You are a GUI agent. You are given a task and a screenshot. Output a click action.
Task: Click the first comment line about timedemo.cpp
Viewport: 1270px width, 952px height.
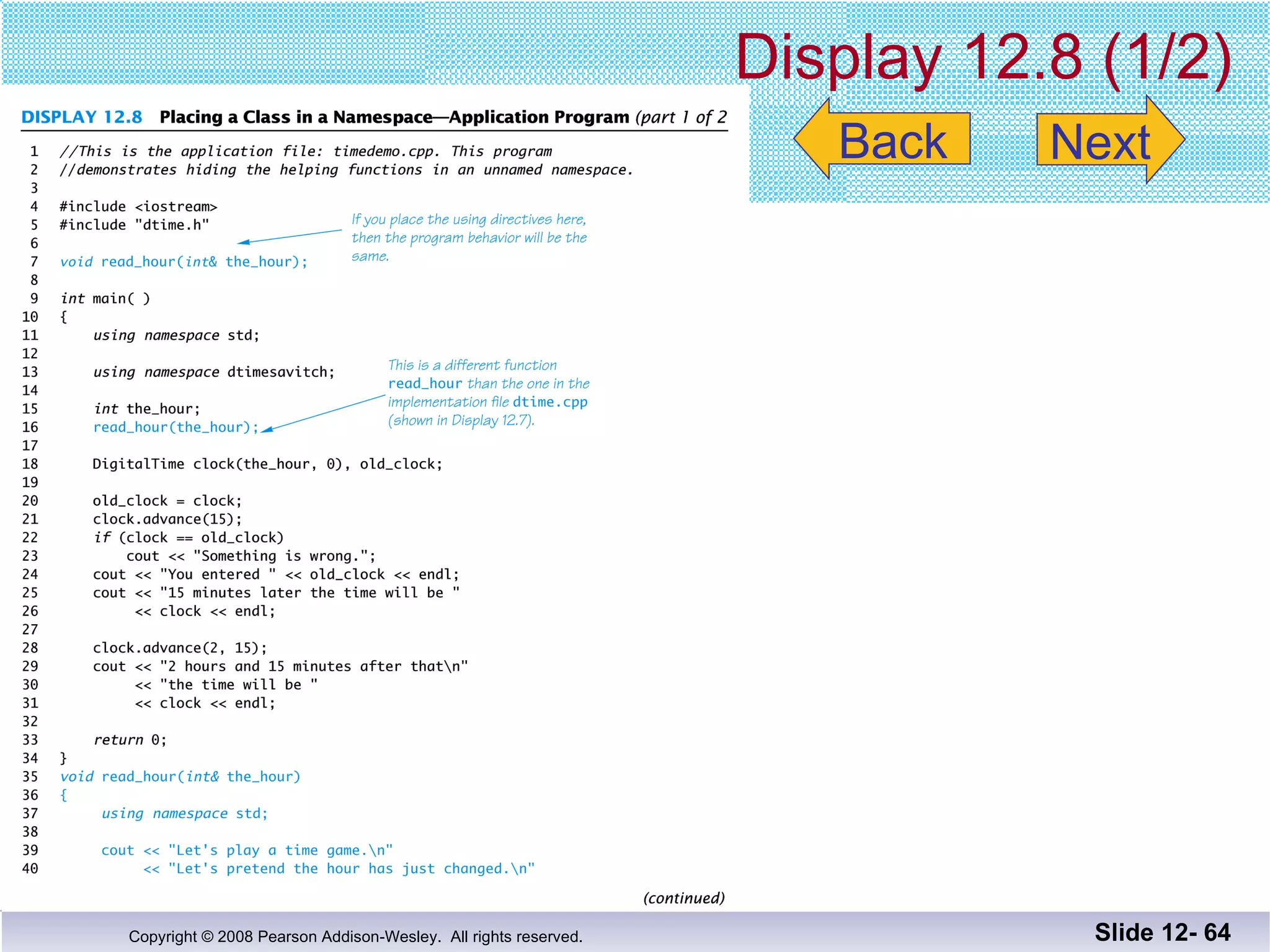[x=306, y=151]
